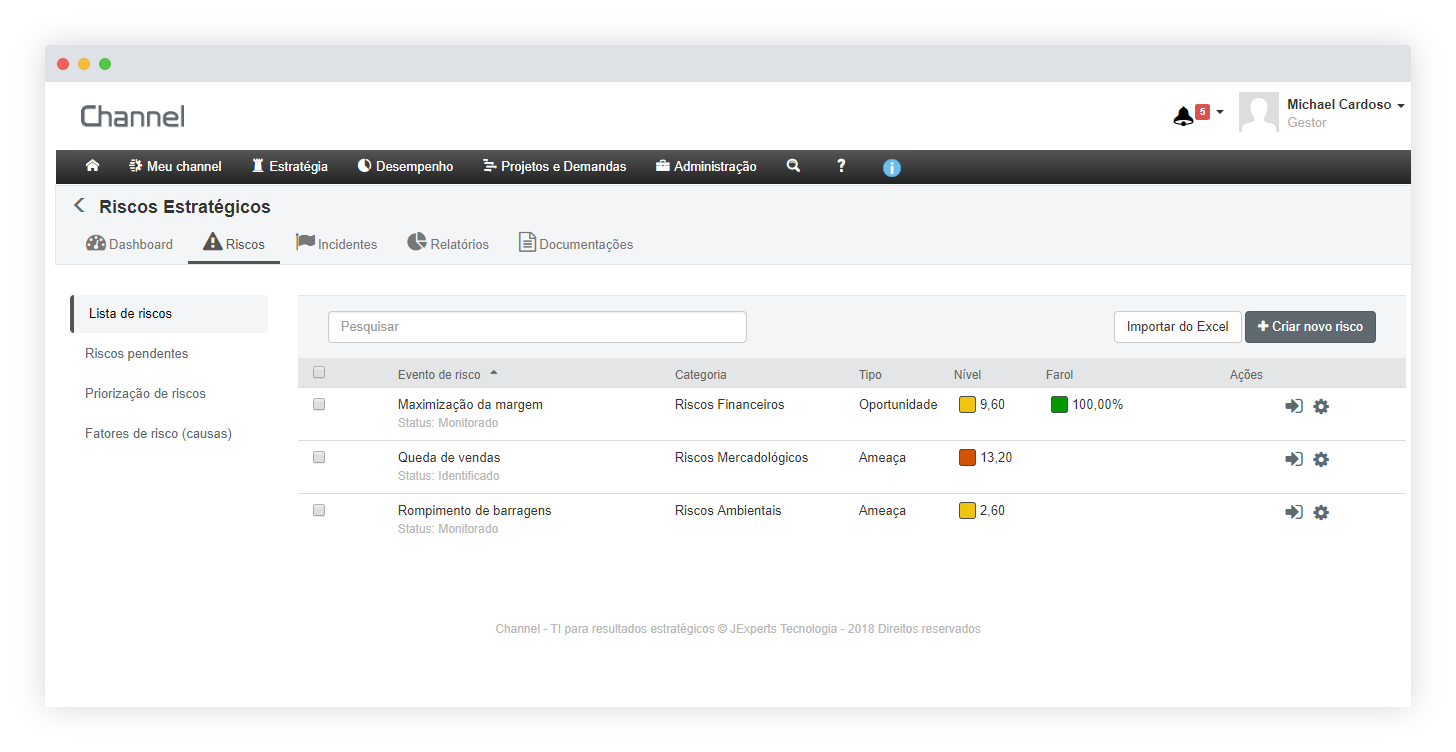The width and height of the screenshot is (1456, 752).
Task: Click the question mark help icon
Action: click(x=841, y=166)
